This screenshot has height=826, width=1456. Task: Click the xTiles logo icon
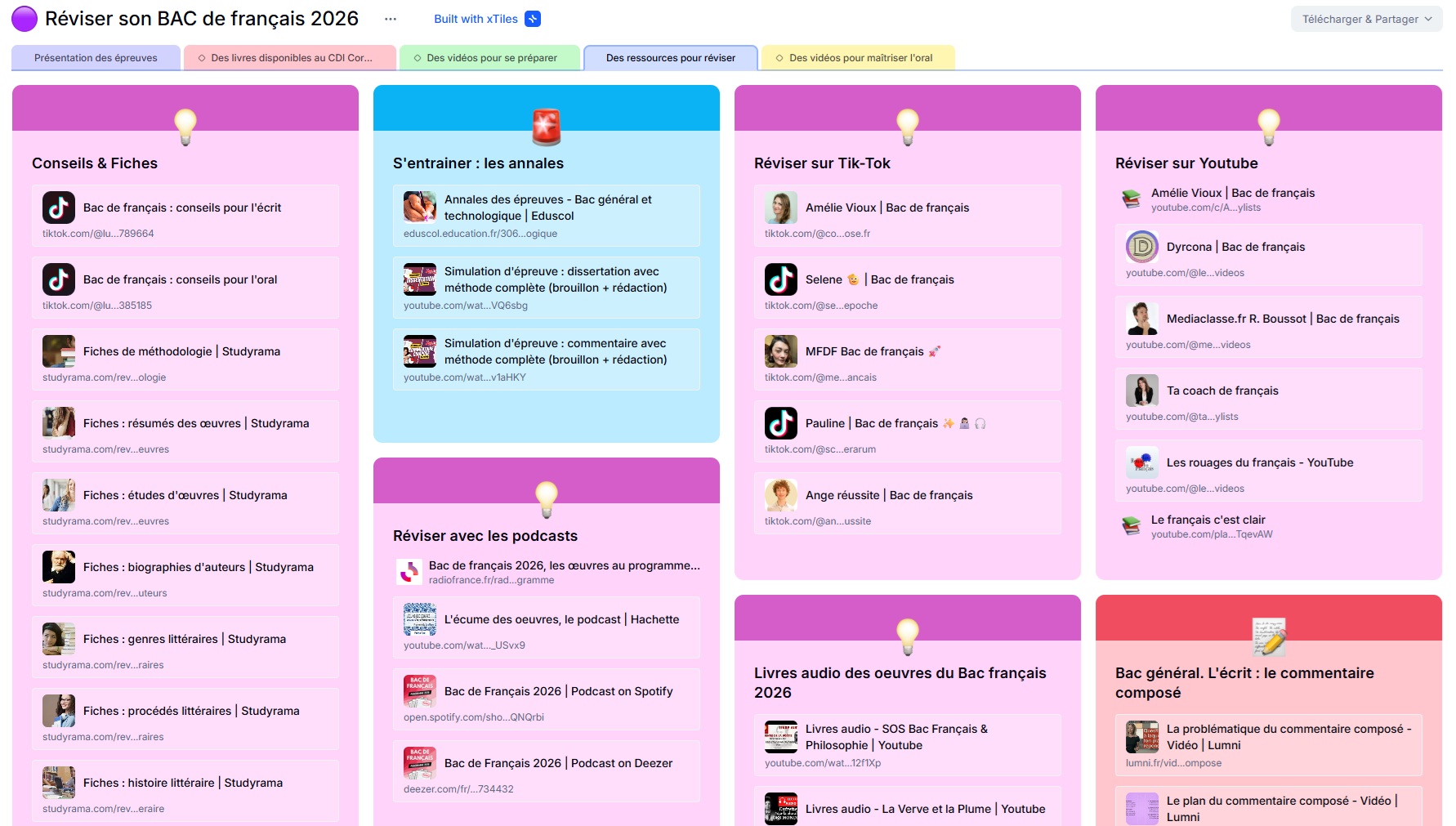pos(533,19)
